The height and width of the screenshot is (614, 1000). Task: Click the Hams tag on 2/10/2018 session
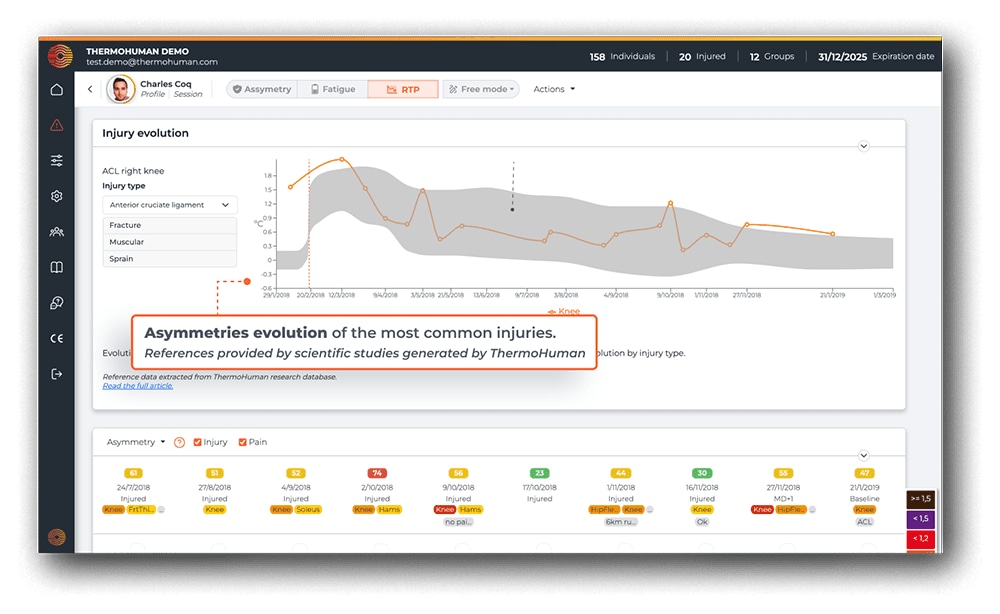389,509
